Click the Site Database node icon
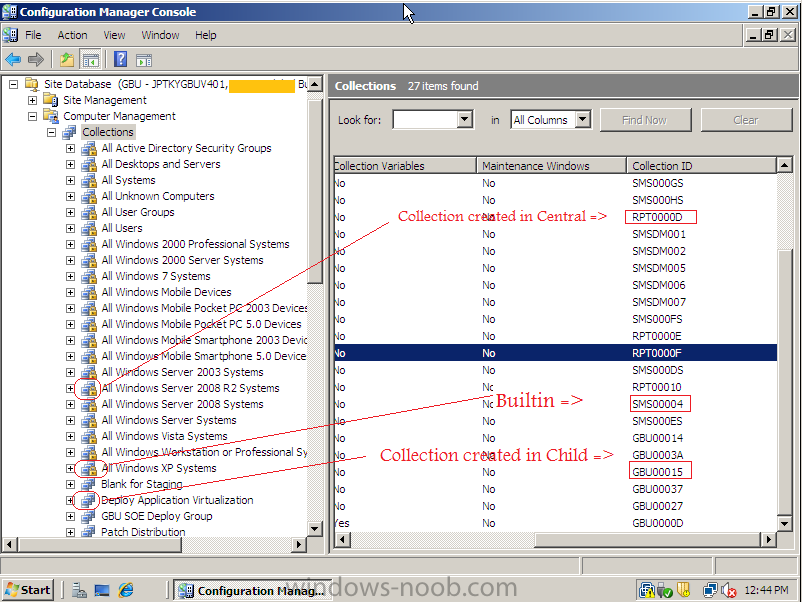Screen dimensions: 802x602 pyautogui.click(x=32, y=84)
